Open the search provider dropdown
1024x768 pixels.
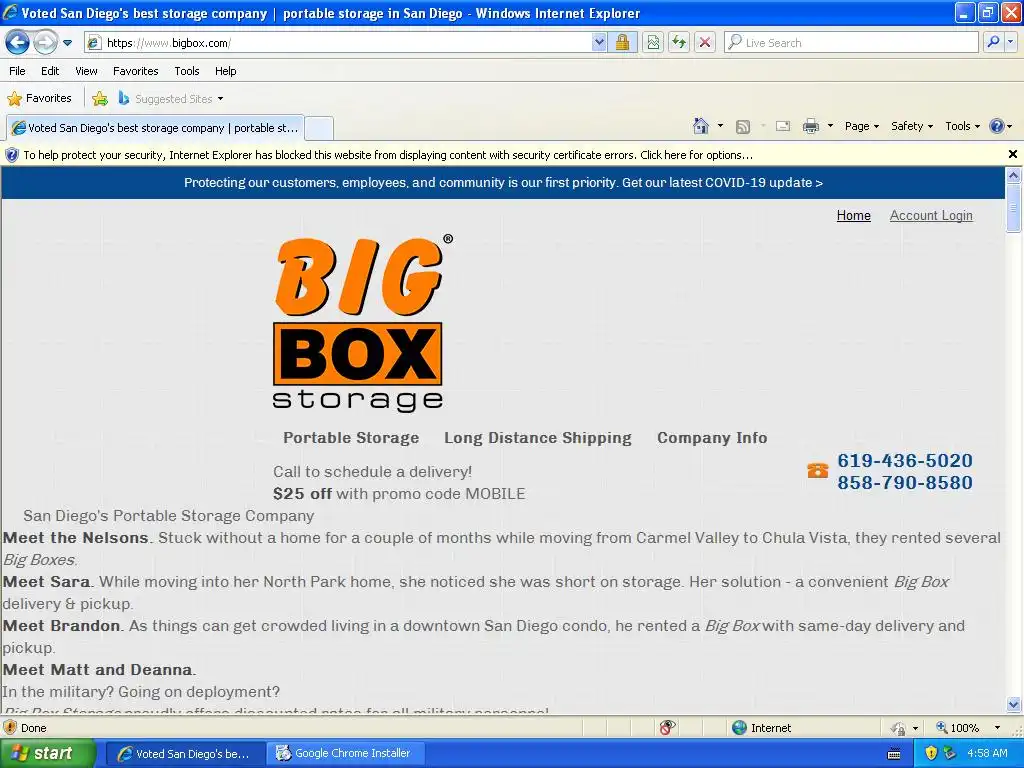pyautogui.click(x=1011, y=42)
